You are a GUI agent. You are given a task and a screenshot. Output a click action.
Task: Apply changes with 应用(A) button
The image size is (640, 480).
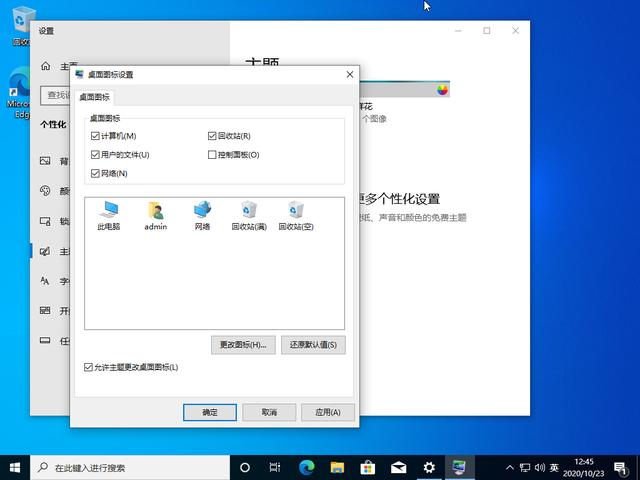(x=328, y=412)
